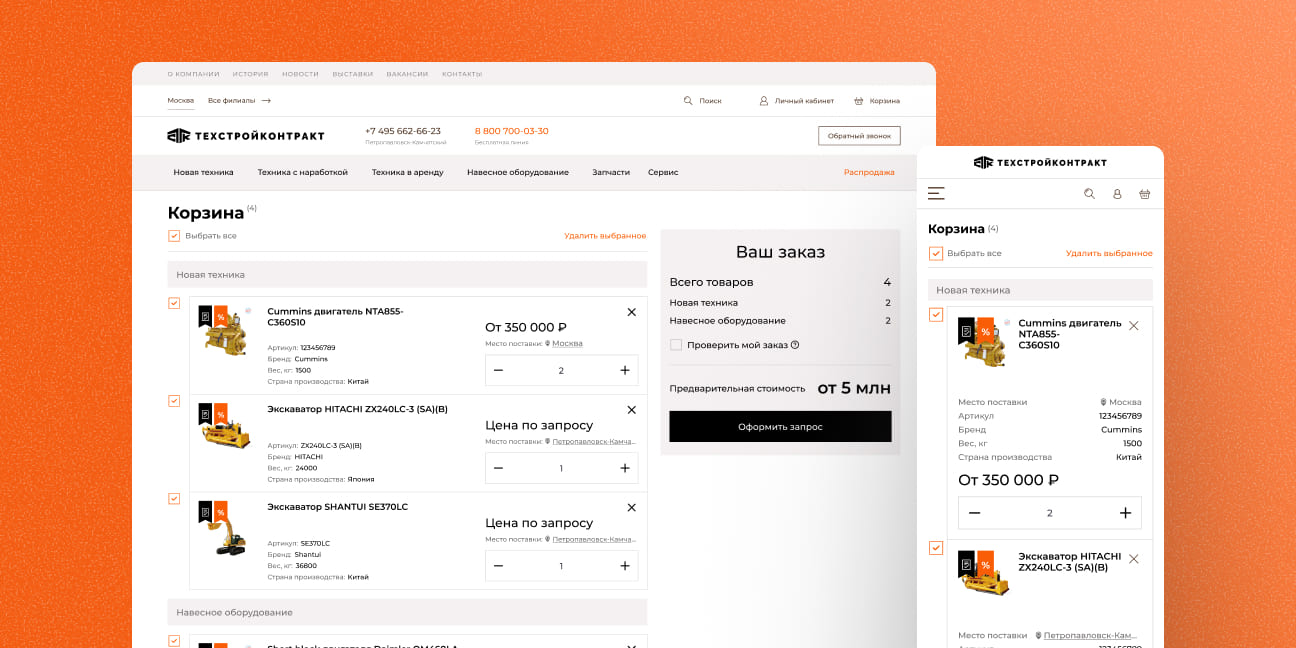Viewport: 1296px width, 648px height.
Task: Click the location pin next to Москва in mobile card
Action: (x=1103, y=402)
